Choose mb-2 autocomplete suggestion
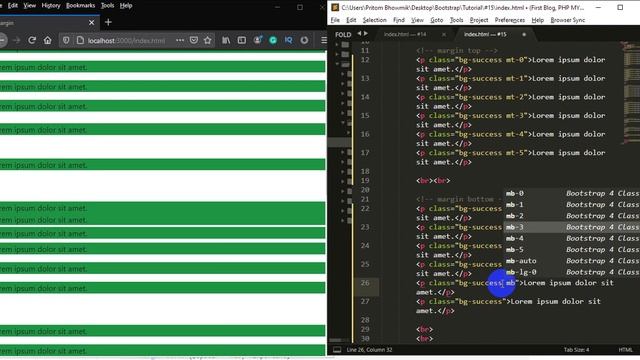Image resolution: width=640 pixels, height=360 pixels. [571, 216]
